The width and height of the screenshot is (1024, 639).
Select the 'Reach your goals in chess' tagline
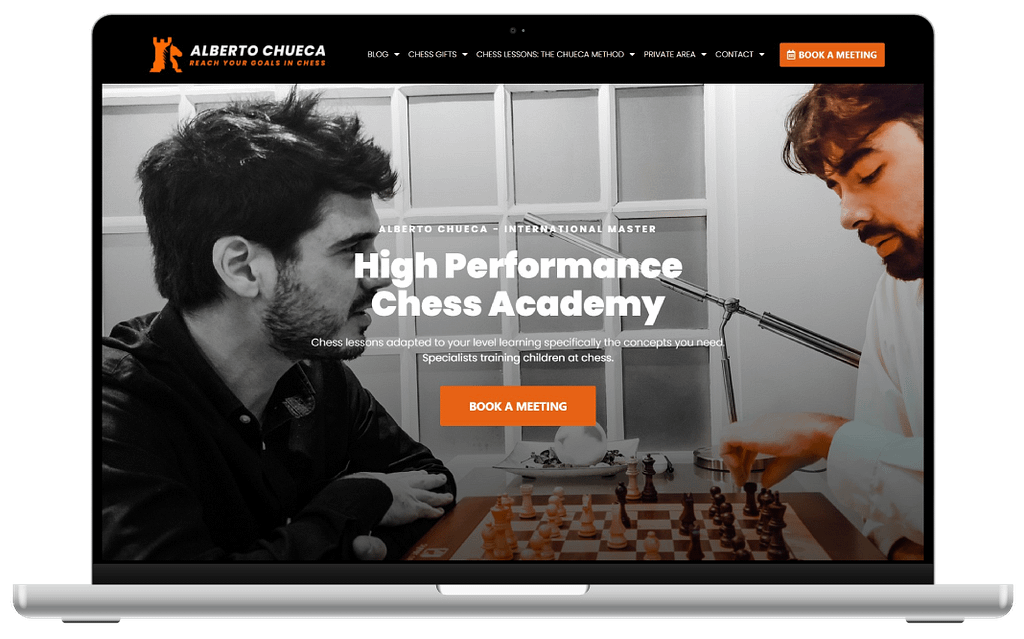[x=257, y=63]
